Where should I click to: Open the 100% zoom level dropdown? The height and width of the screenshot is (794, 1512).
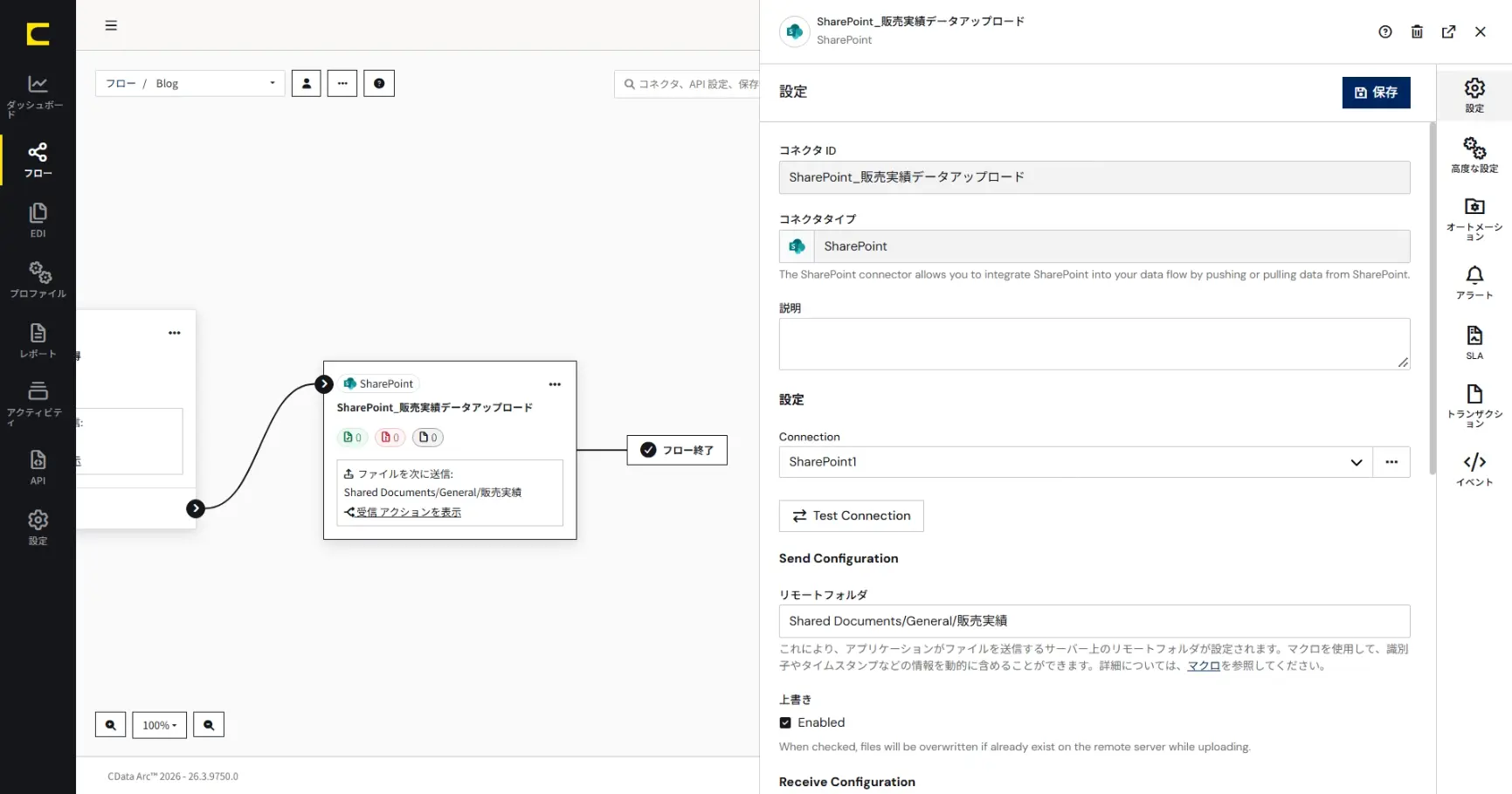coord(160,725)
